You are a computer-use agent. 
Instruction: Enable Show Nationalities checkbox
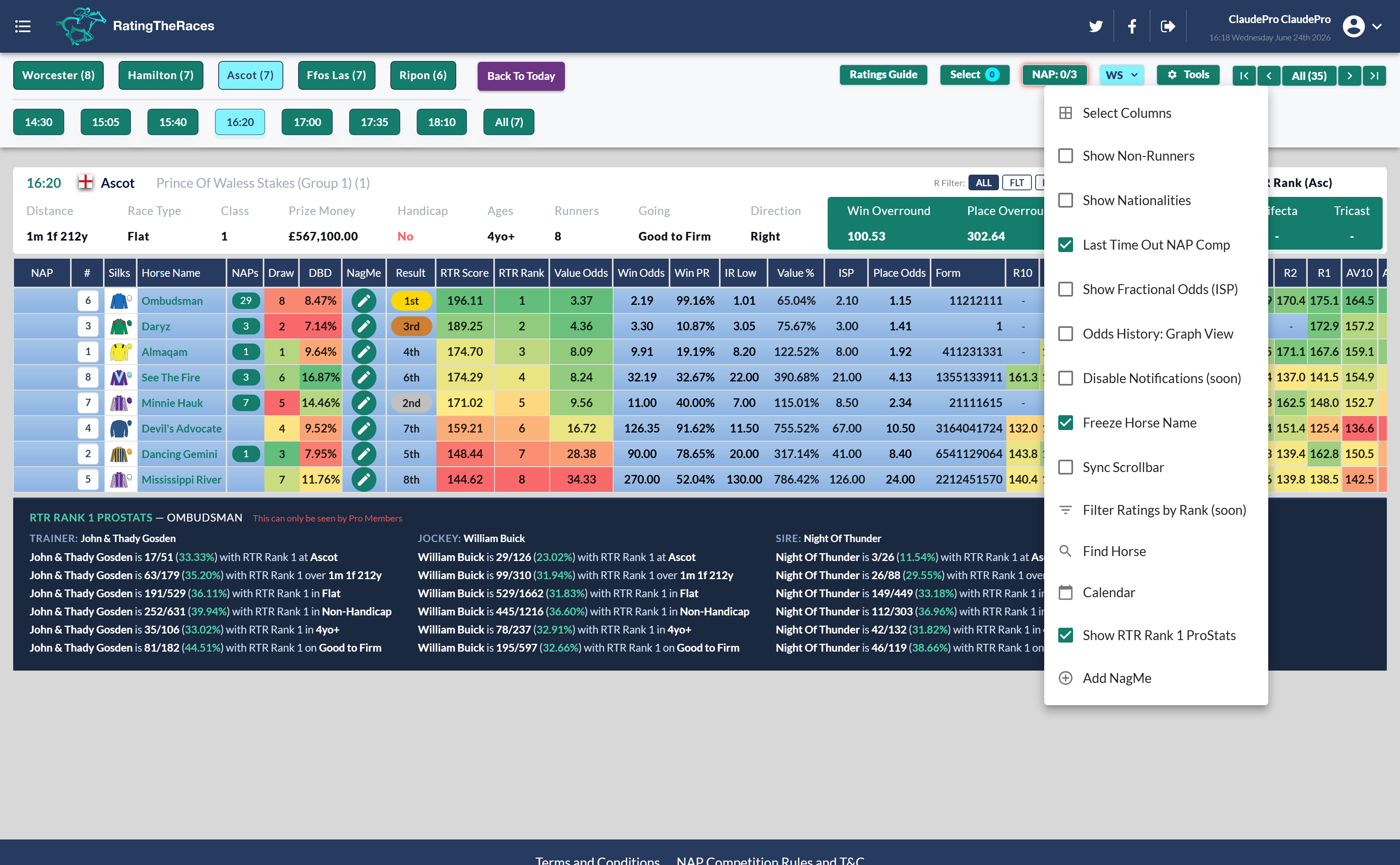1065,200
